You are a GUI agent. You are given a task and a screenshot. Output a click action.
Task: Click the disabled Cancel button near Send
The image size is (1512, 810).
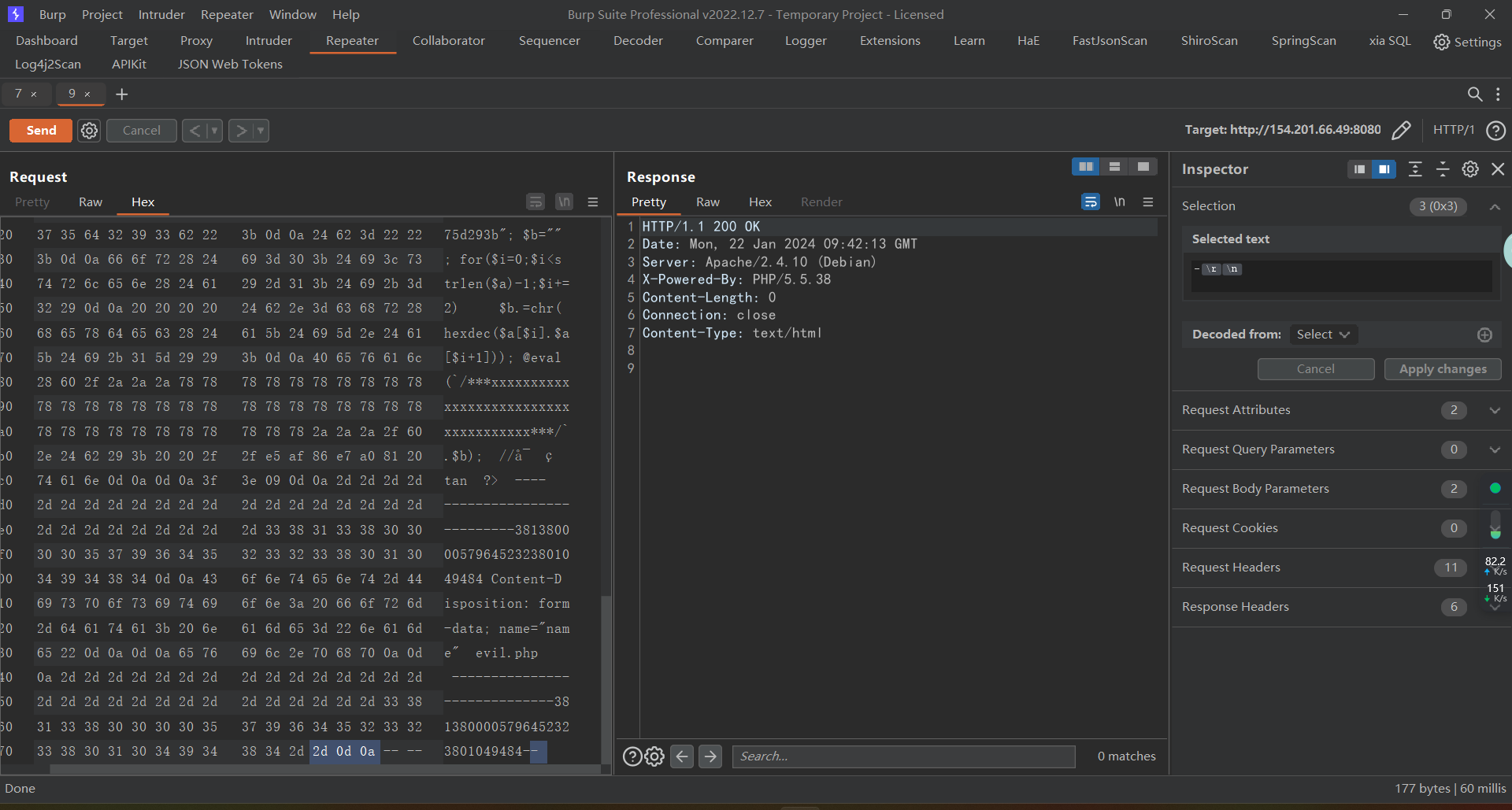pyautogui.click(x=142, y=131)
